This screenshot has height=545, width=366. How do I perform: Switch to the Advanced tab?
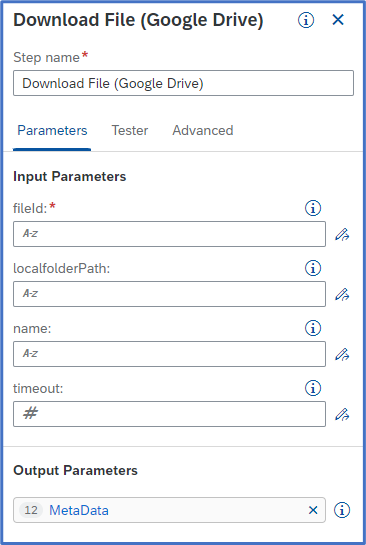(203, 130)
